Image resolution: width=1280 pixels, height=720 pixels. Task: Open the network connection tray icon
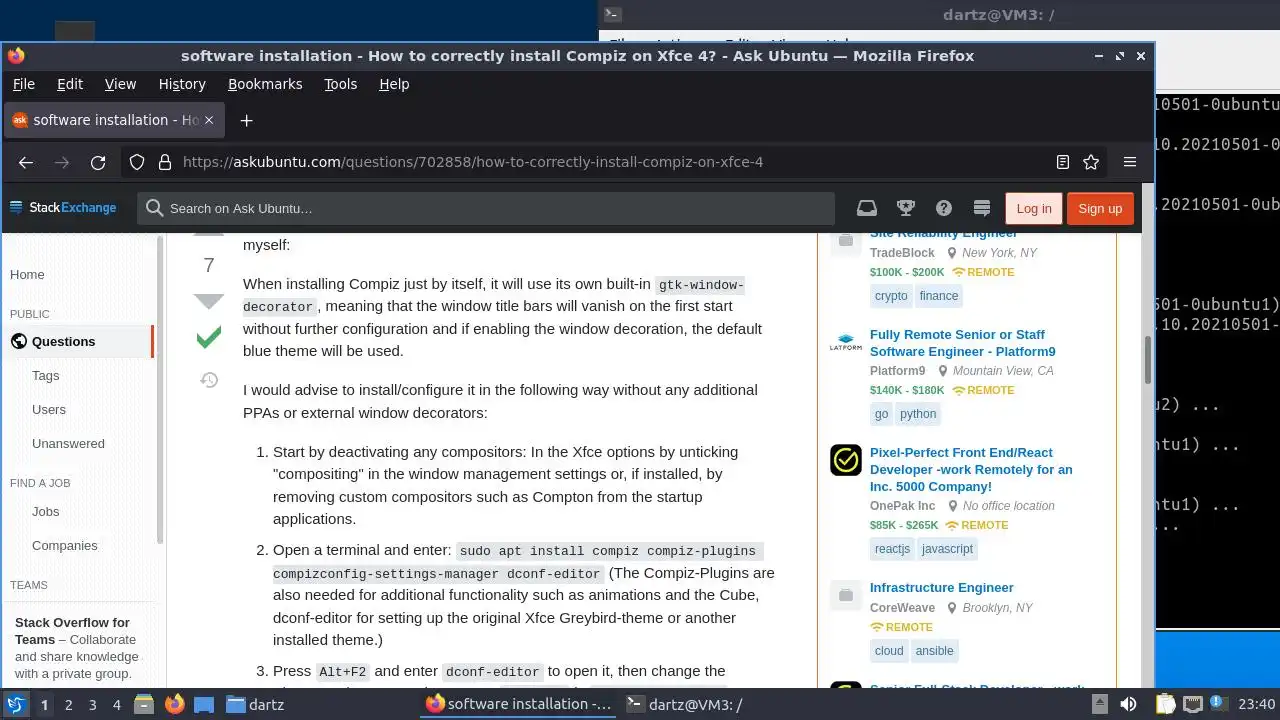[1193, 704]
